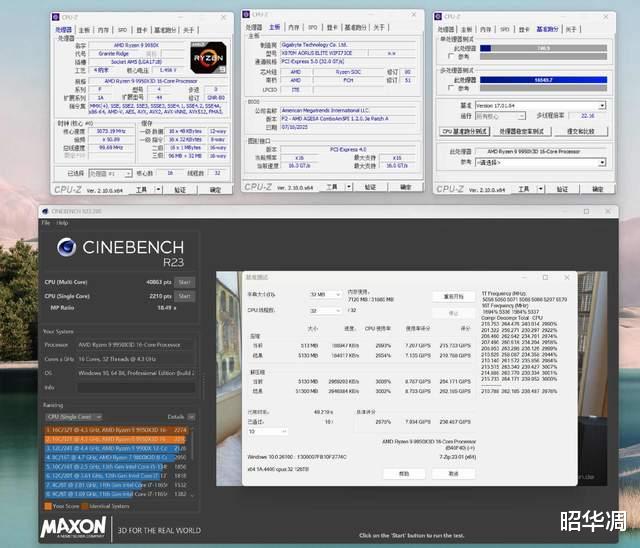
Task: Click the Info input field in Cinebench
Action: [136, 387]
